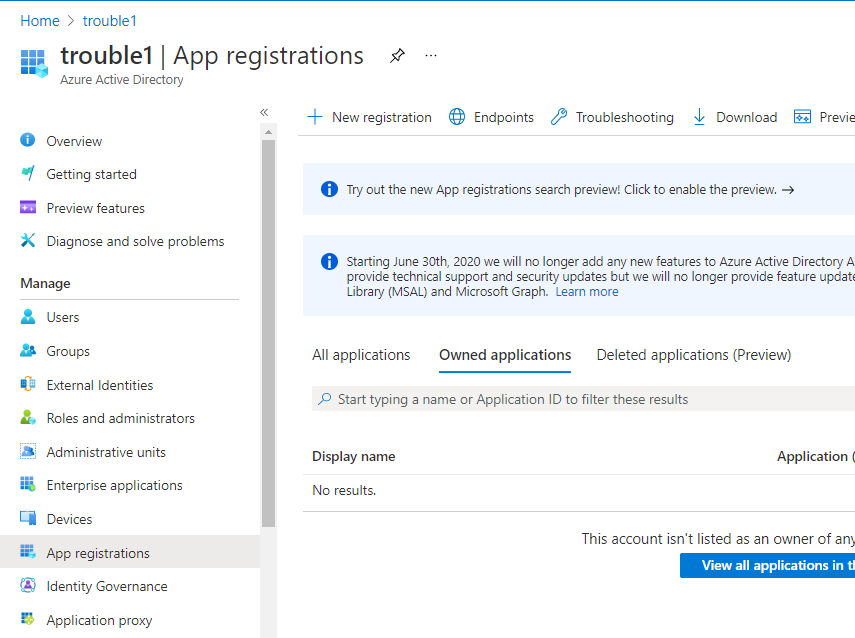Click the 'No results.' table row

click(579, 490)
